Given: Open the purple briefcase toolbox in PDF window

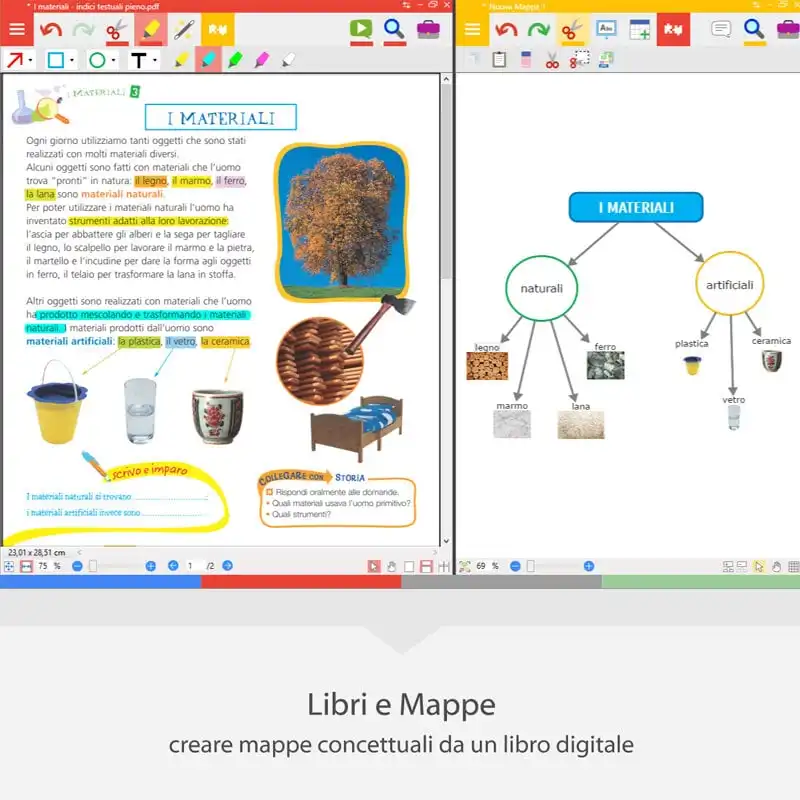Looking at the screenshot, I should coord(428,29).
